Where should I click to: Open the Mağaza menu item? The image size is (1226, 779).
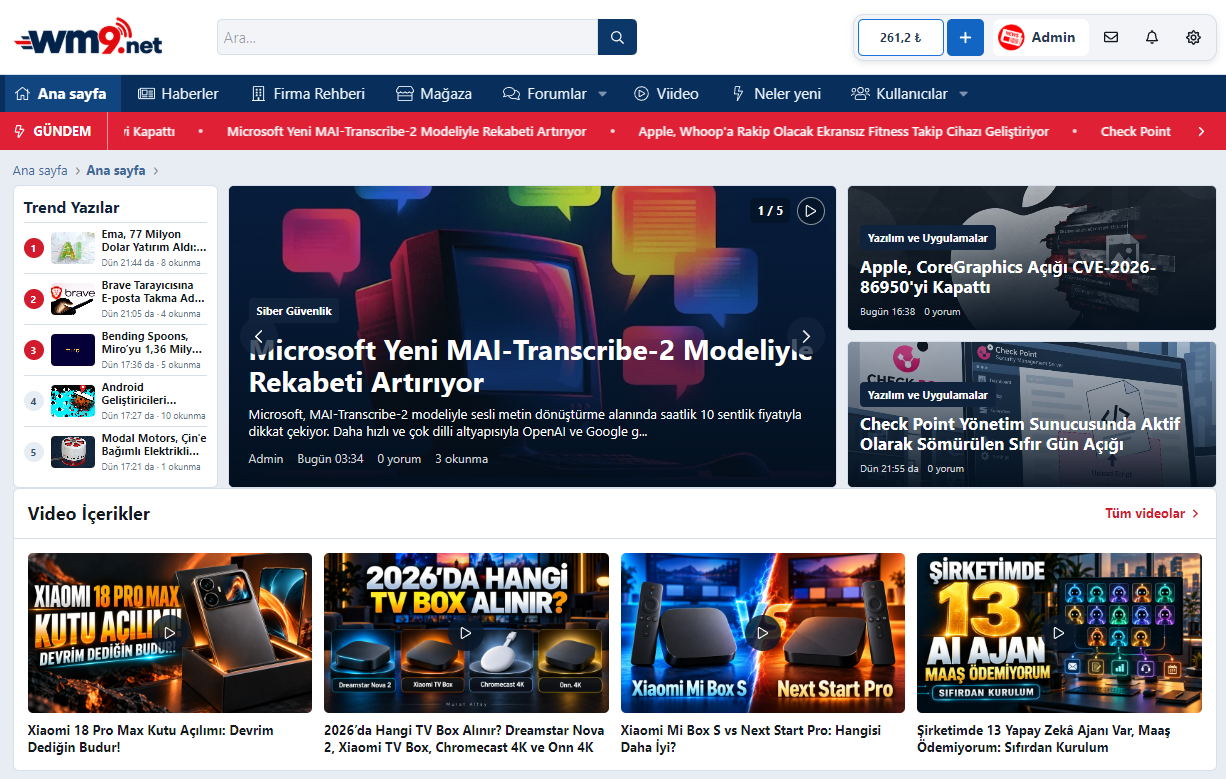pyautogui.click(x=434, y=93)
